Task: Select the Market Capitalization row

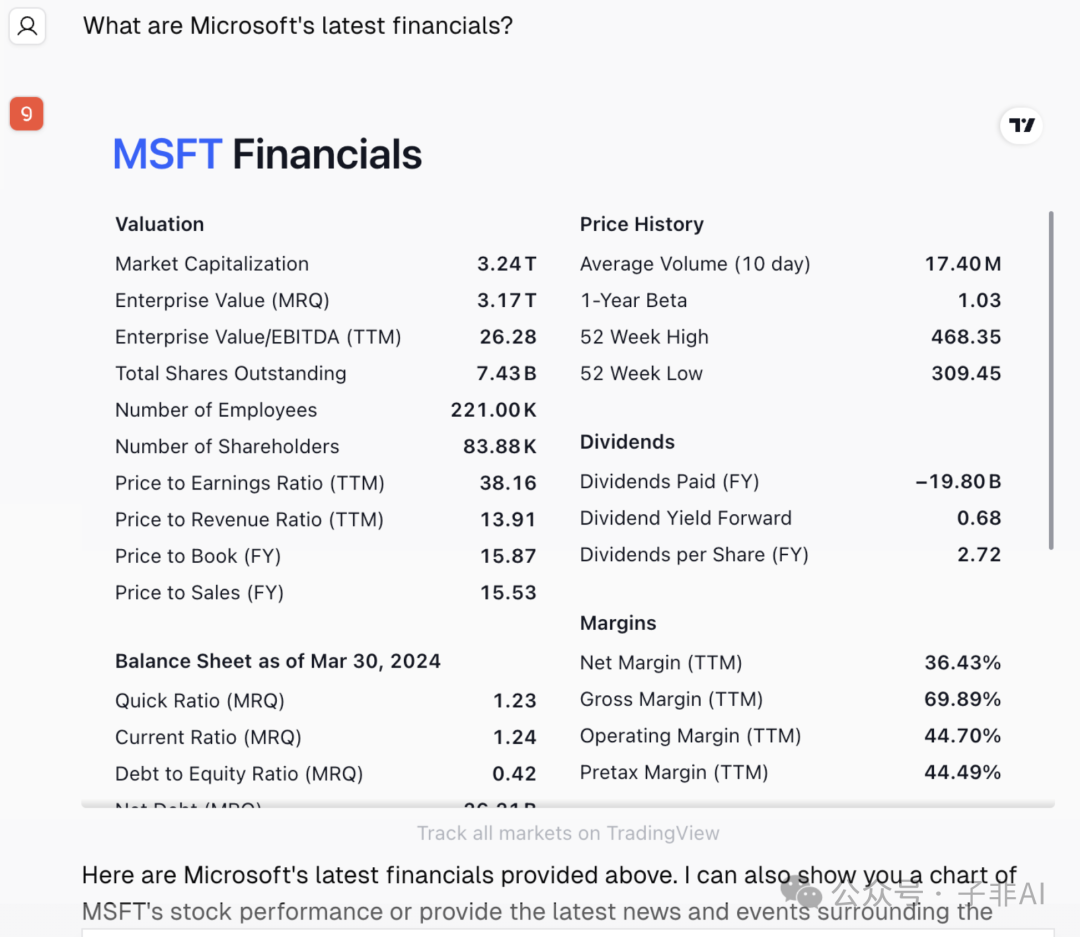Action: [326, 264]
